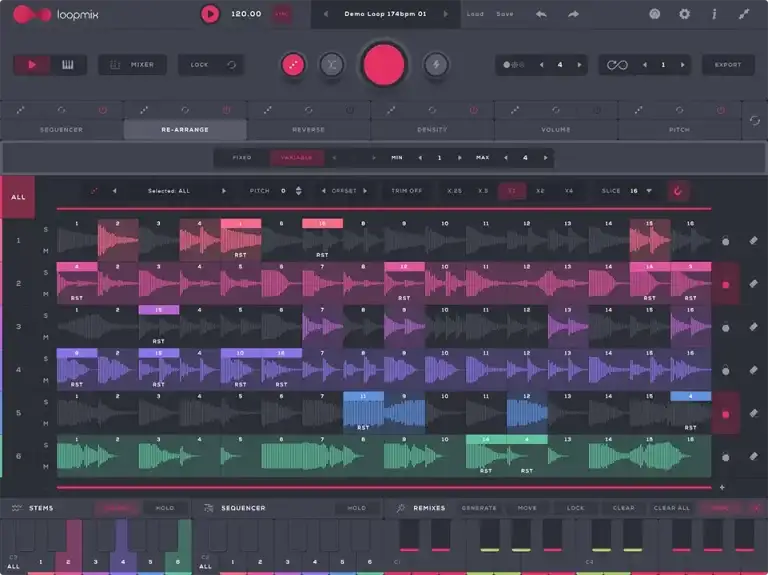Switch to the play-mode view button

(x=32, y=65)
